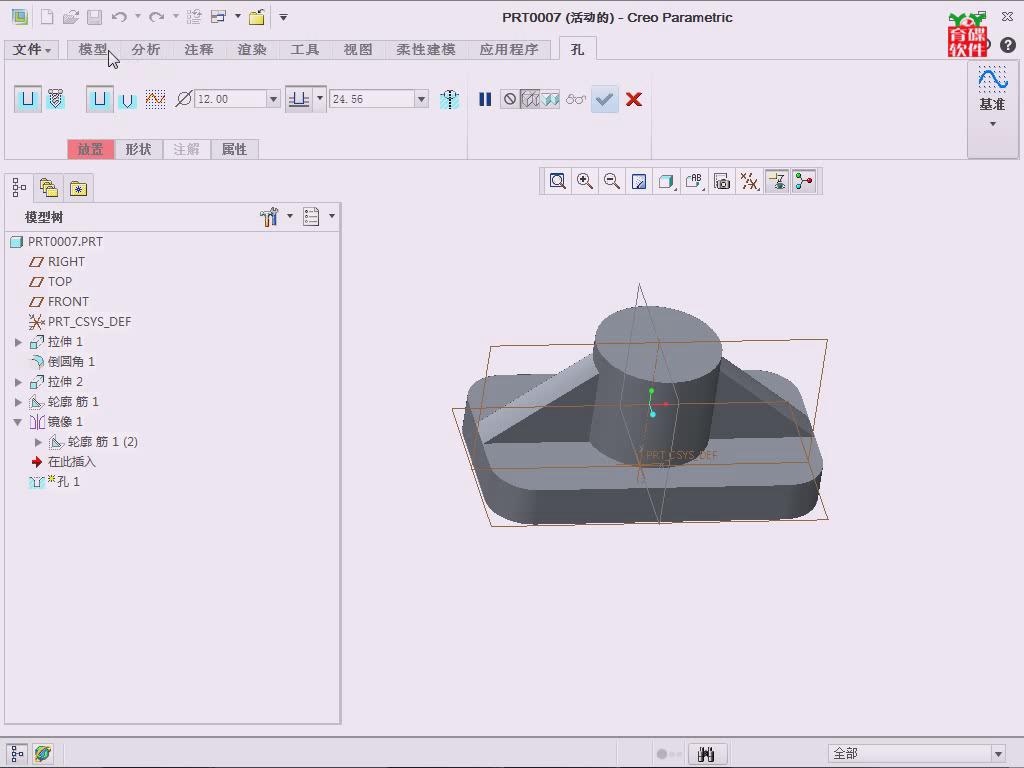Open the display style cube icon
1024x768 pixels.
click(x=666, y=182)
